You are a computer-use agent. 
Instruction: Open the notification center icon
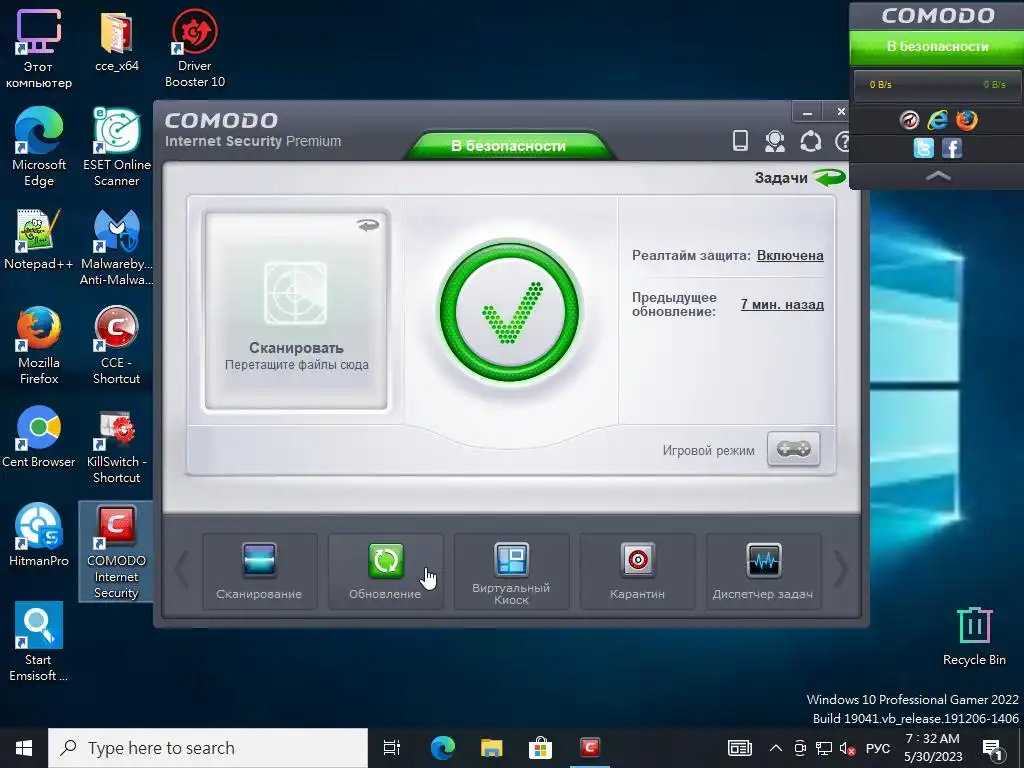(993, 748)
